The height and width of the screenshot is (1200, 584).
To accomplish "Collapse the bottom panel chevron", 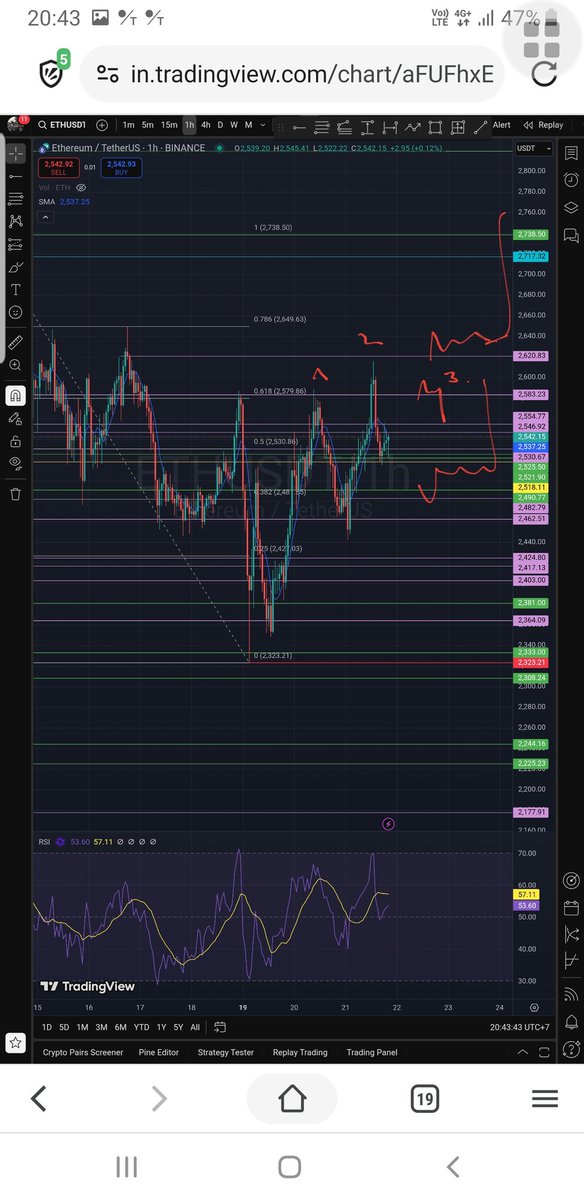I will [x=524, y=1052].
